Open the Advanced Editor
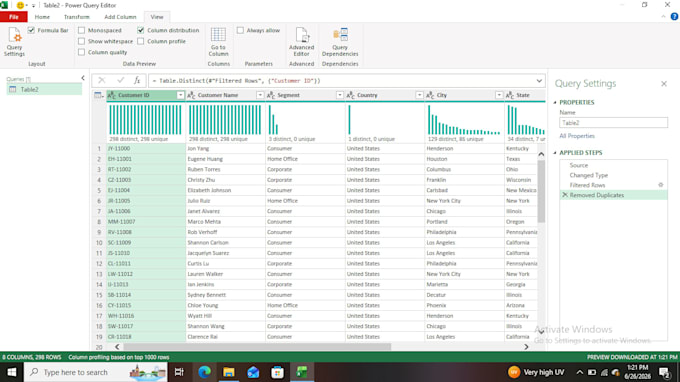This screenshot has height=382, width=680. [301, 42]
